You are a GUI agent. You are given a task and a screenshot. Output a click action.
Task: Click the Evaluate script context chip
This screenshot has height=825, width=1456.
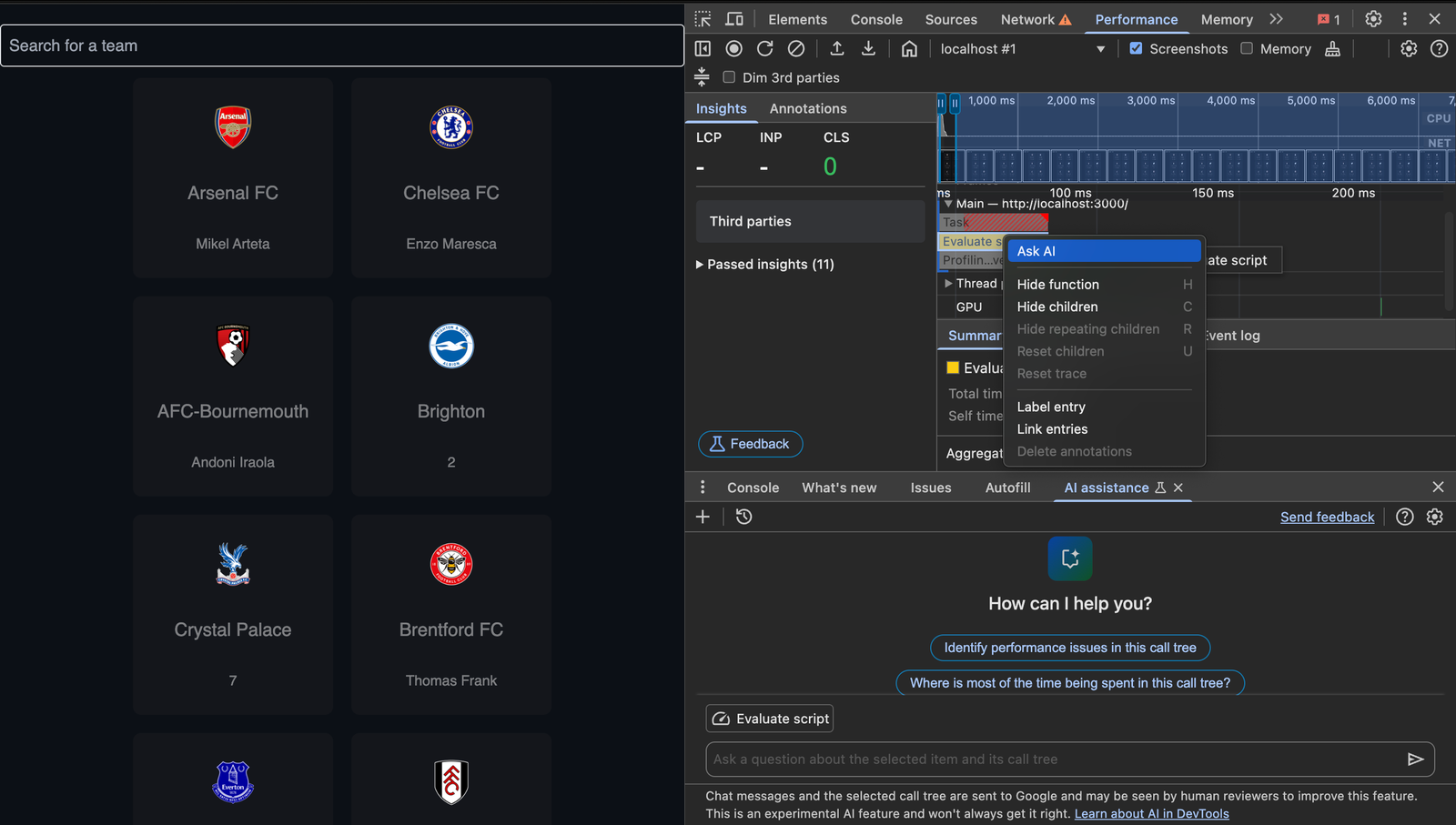pyautogui.click(x=770, y=719)
